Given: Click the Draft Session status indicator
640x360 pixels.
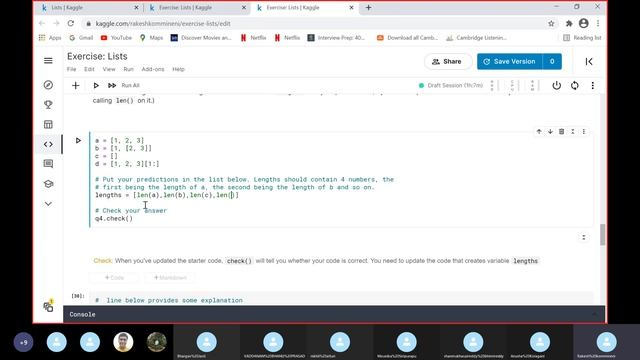Looking at the screenshot, I should (451, 85).
